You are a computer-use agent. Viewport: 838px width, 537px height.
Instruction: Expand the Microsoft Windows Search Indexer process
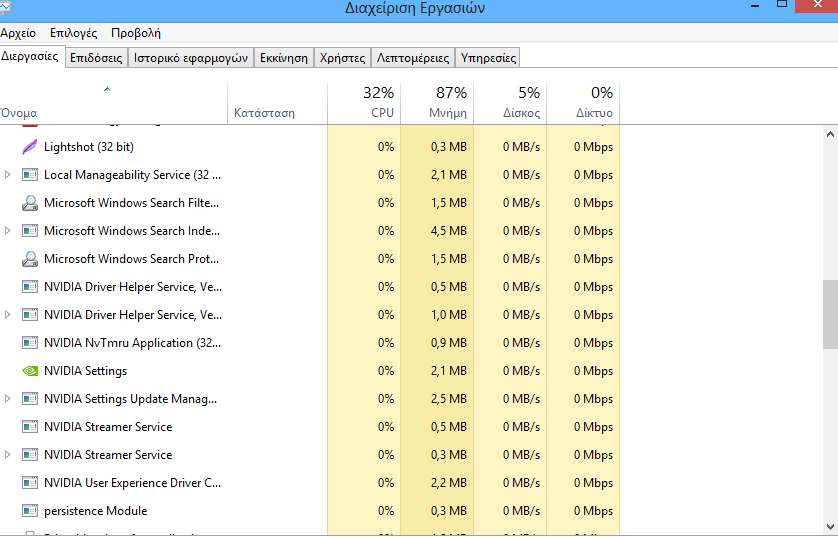click(7, 231)
